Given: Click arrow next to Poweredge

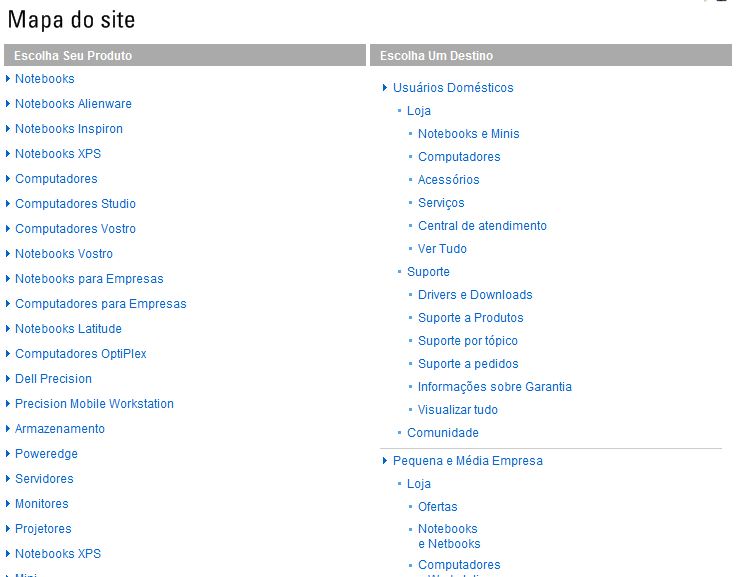Looking at the screenshot, I should [8, 453].
